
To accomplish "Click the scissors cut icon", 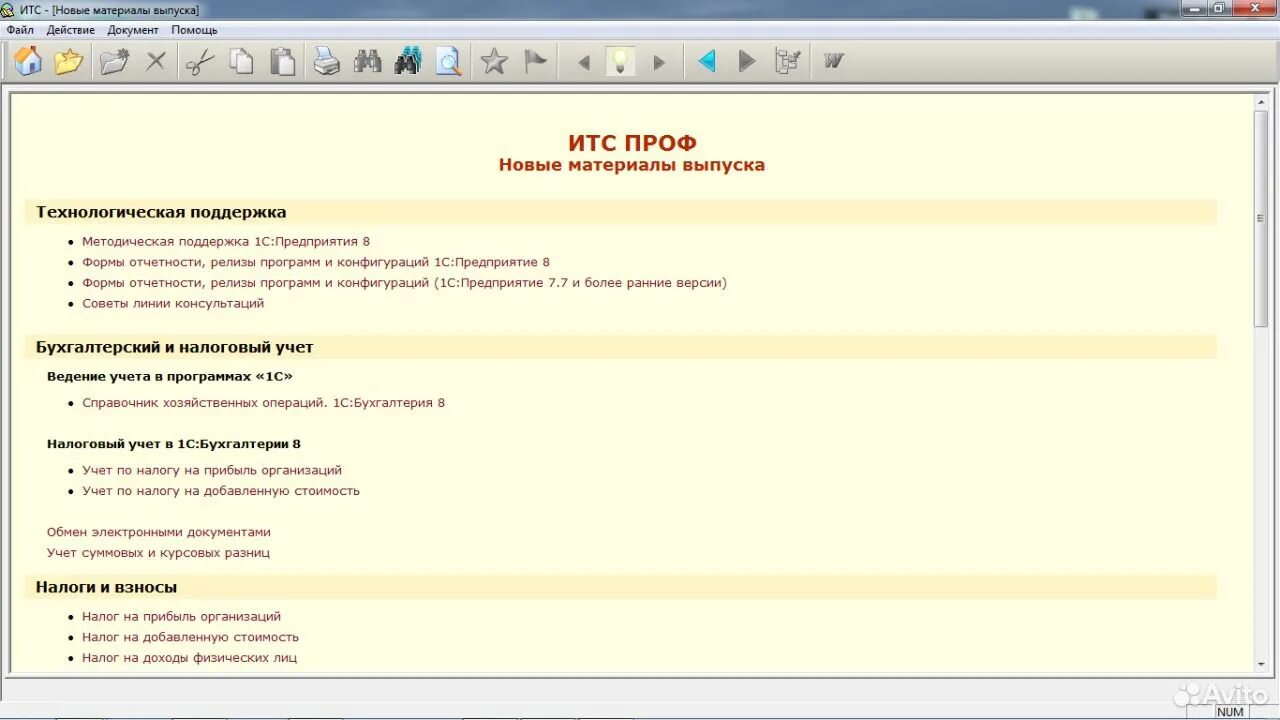I will click(x=200, y=62).
